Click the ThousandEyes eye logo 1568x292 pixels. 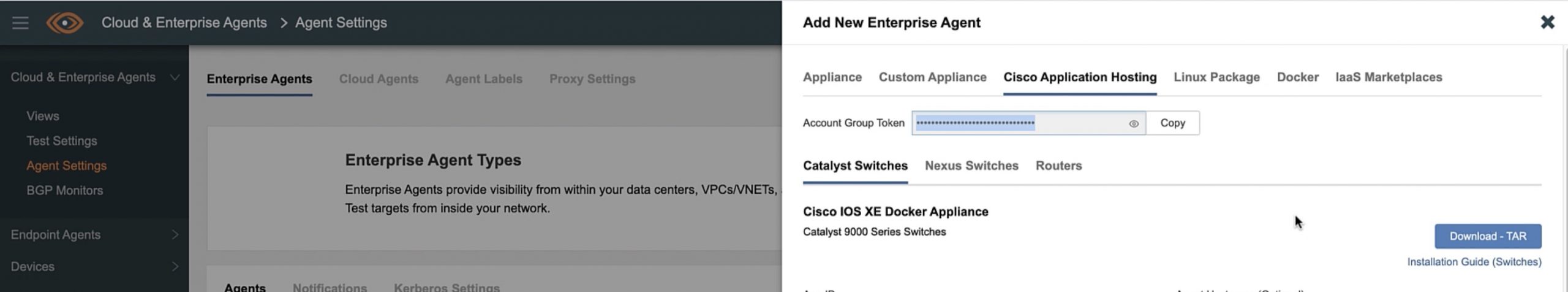65,23
